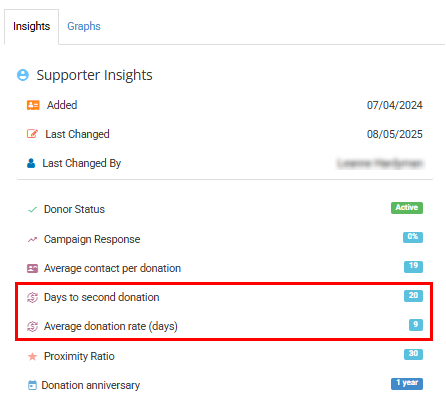Click the Supporter Insights person icon
Image resolution: width=446 pixels, height=404 pixels.
[23, 75]
